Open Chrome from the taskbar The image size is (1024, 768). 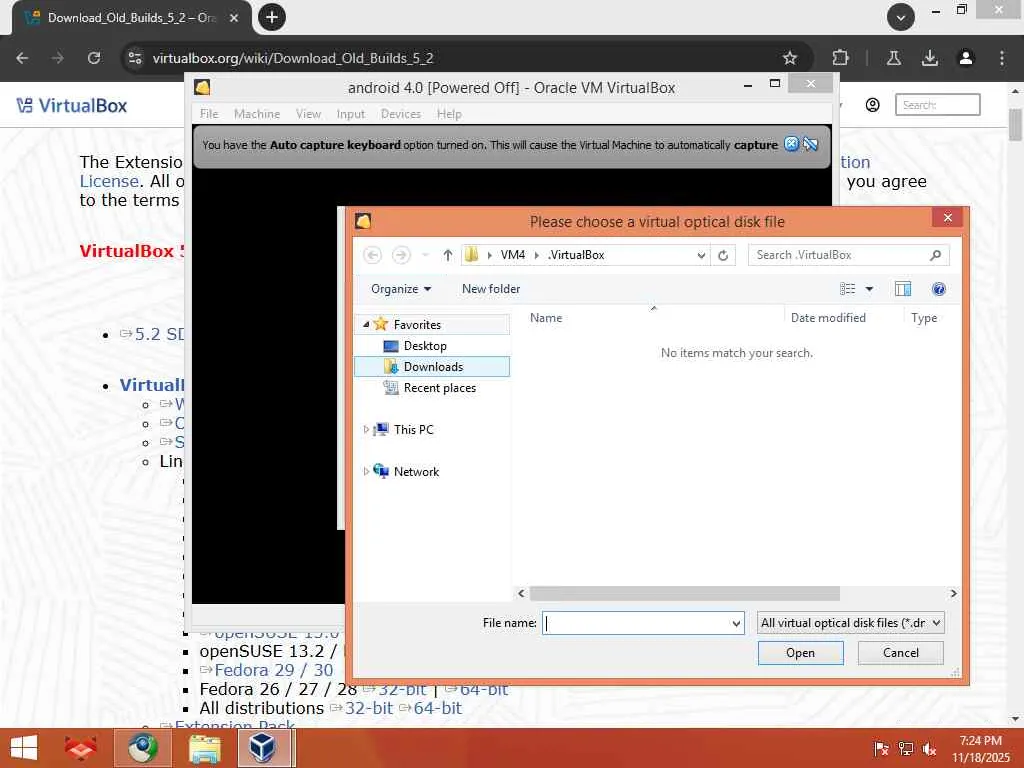click(x=143, y=748)
